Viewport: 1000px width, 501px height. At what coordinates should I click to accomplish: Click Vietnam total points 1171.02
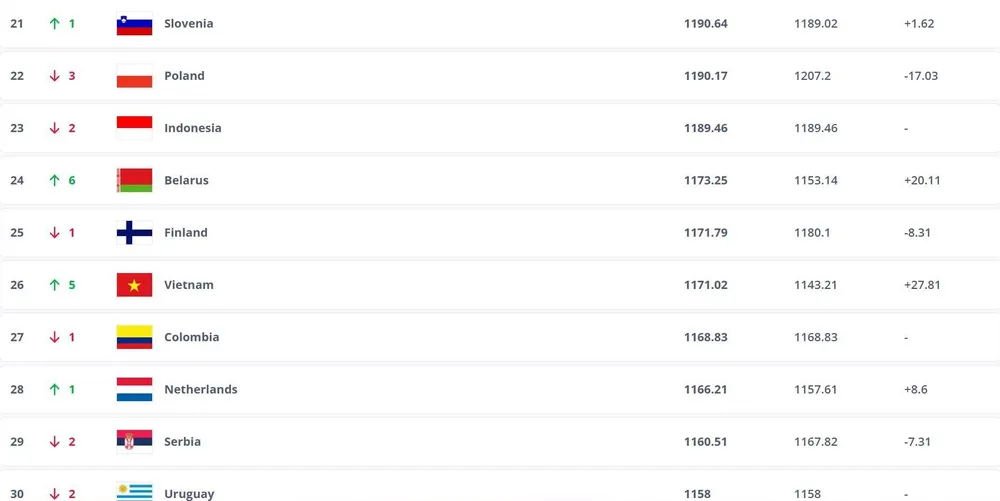point(705,285)
